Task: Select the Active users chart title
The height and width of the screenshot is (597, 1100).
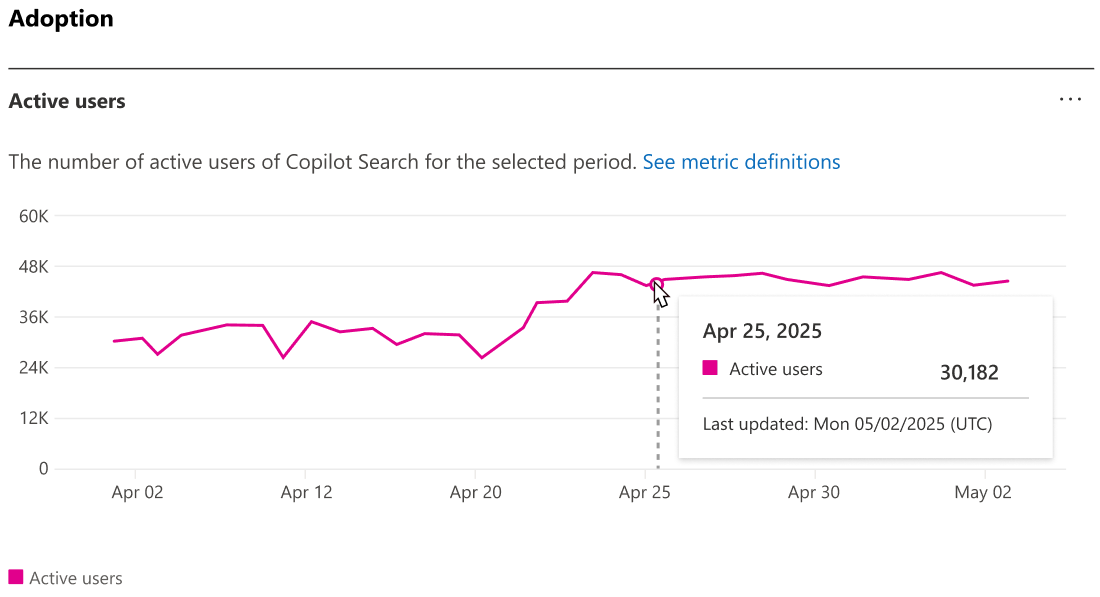Action: [x=67, y=101]
